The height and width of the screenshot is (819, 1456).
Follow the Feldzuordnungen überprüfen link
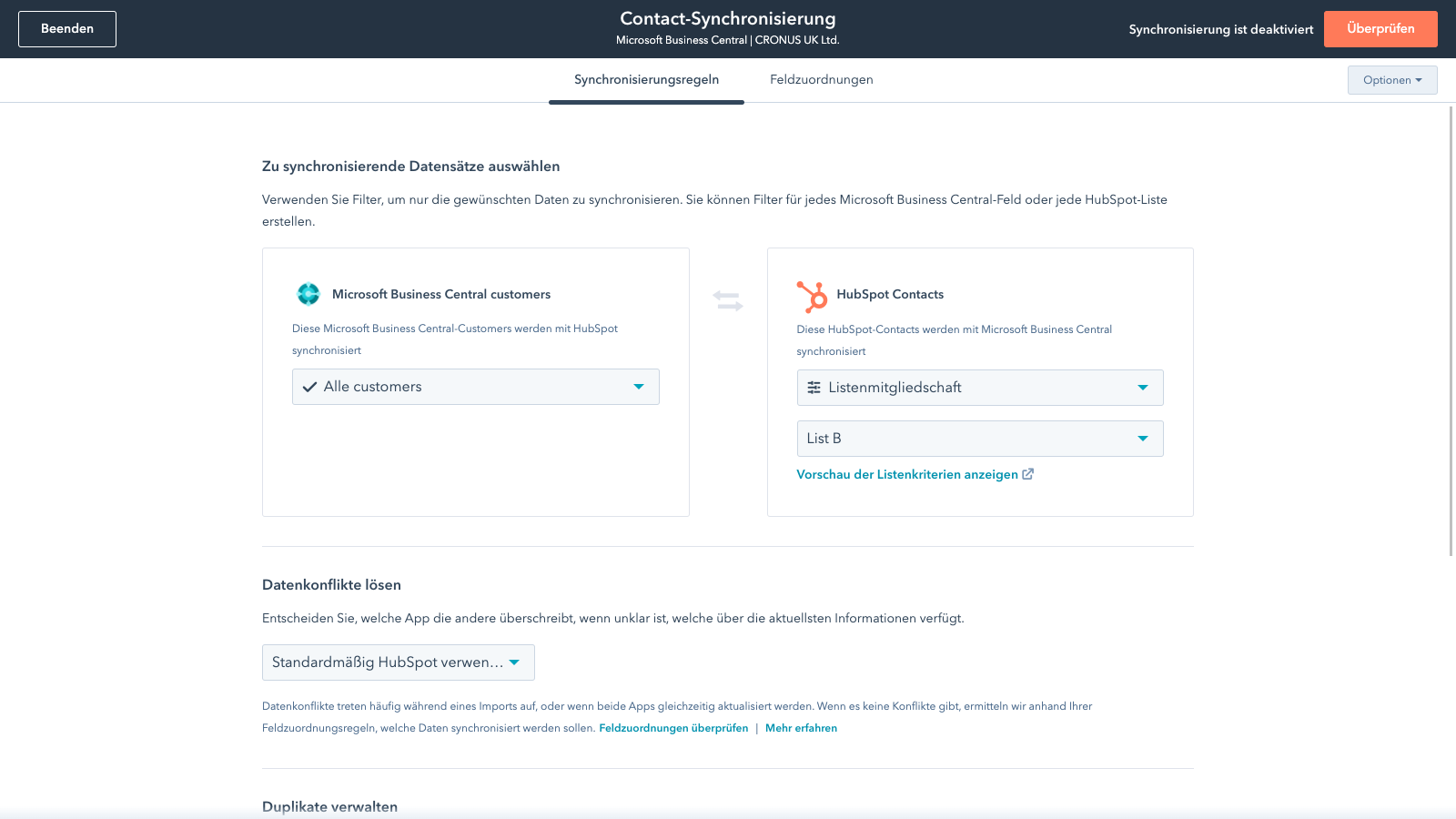673,728
